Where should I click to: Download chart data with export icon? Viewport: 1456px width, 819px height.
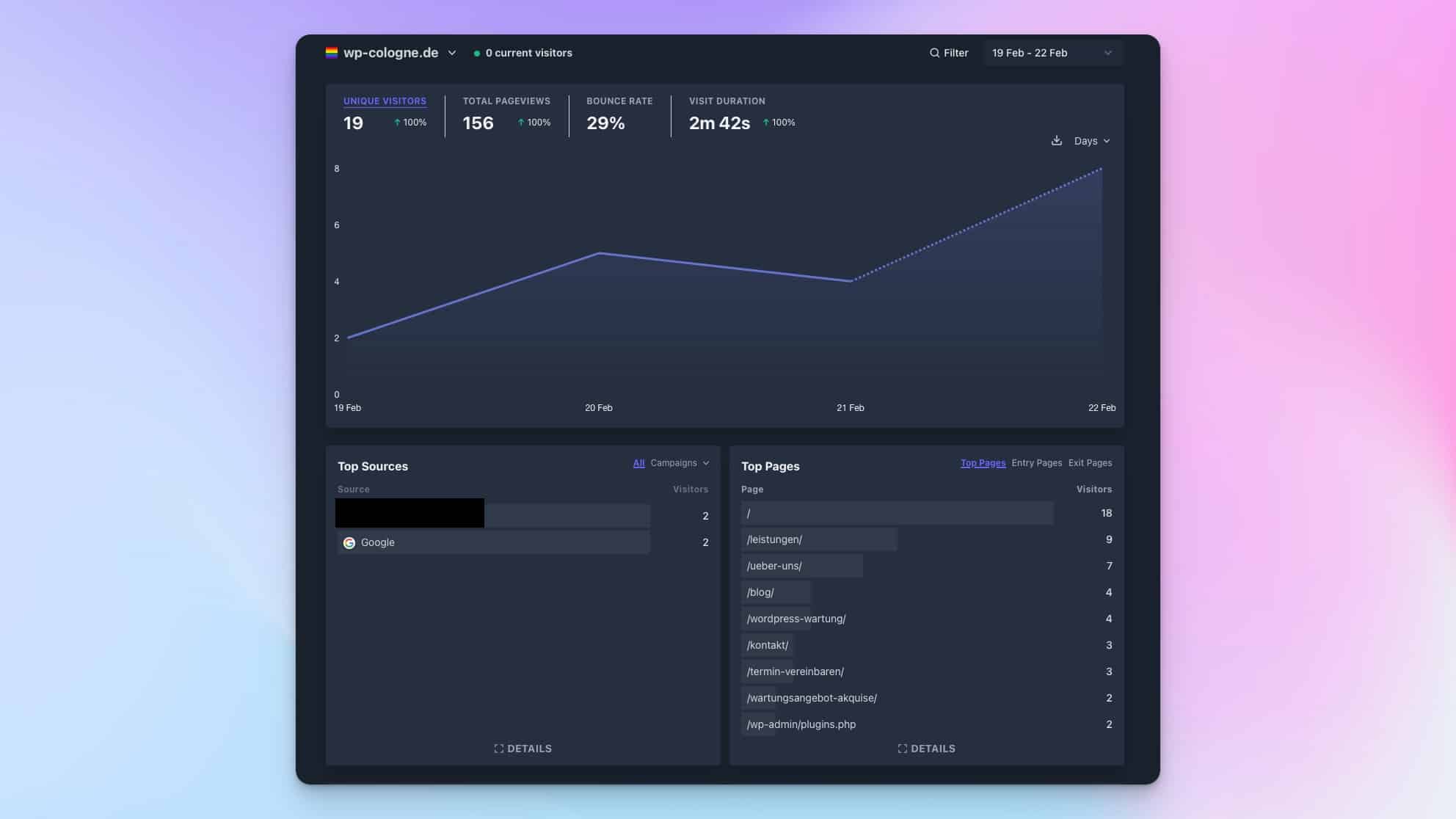pos(1056,141)
